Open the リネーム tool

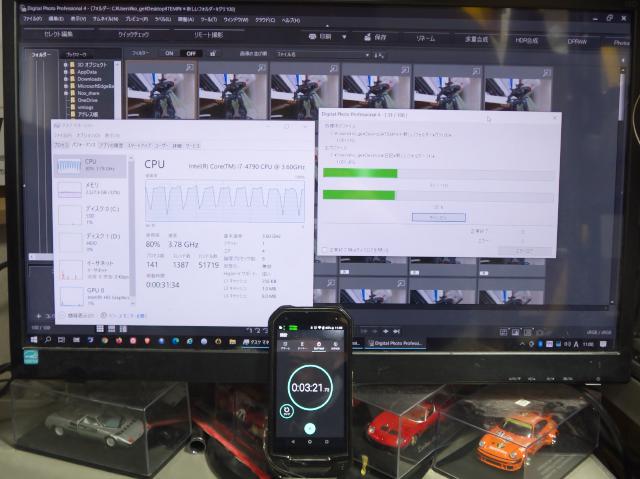click(x=426, y=38)
